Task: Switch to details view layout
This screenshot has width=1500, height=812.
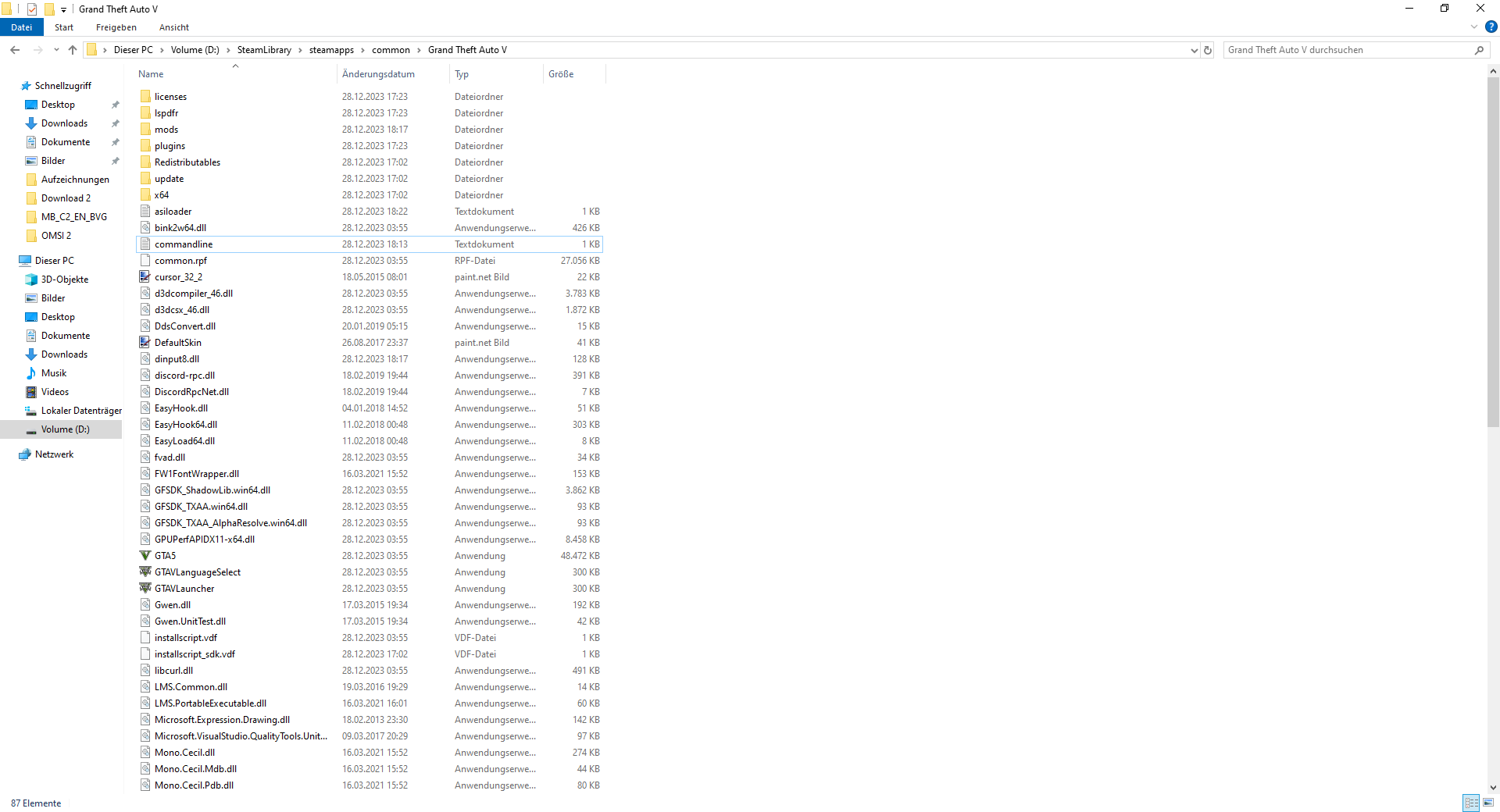Action: tap(1472, 803)
